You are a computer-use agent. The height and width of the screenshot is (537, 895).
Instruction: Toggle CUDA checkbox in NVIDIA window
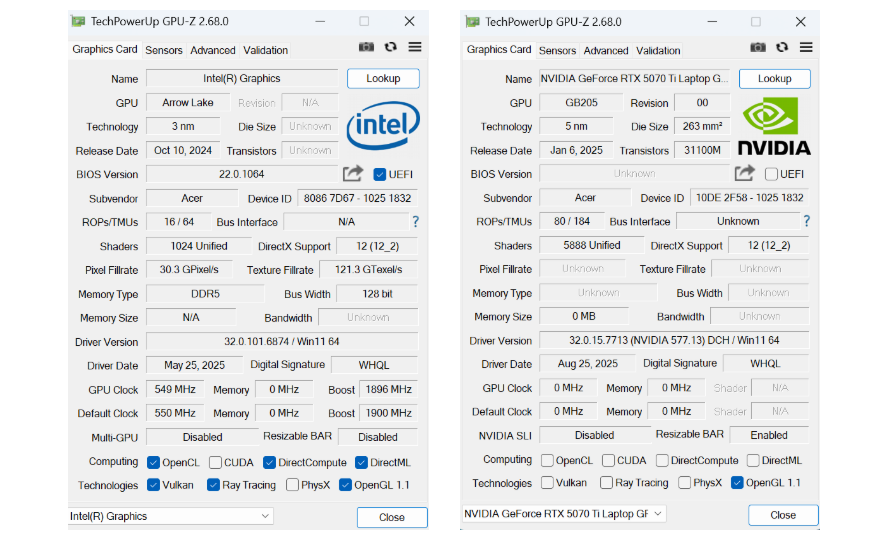tap(608, 461)
